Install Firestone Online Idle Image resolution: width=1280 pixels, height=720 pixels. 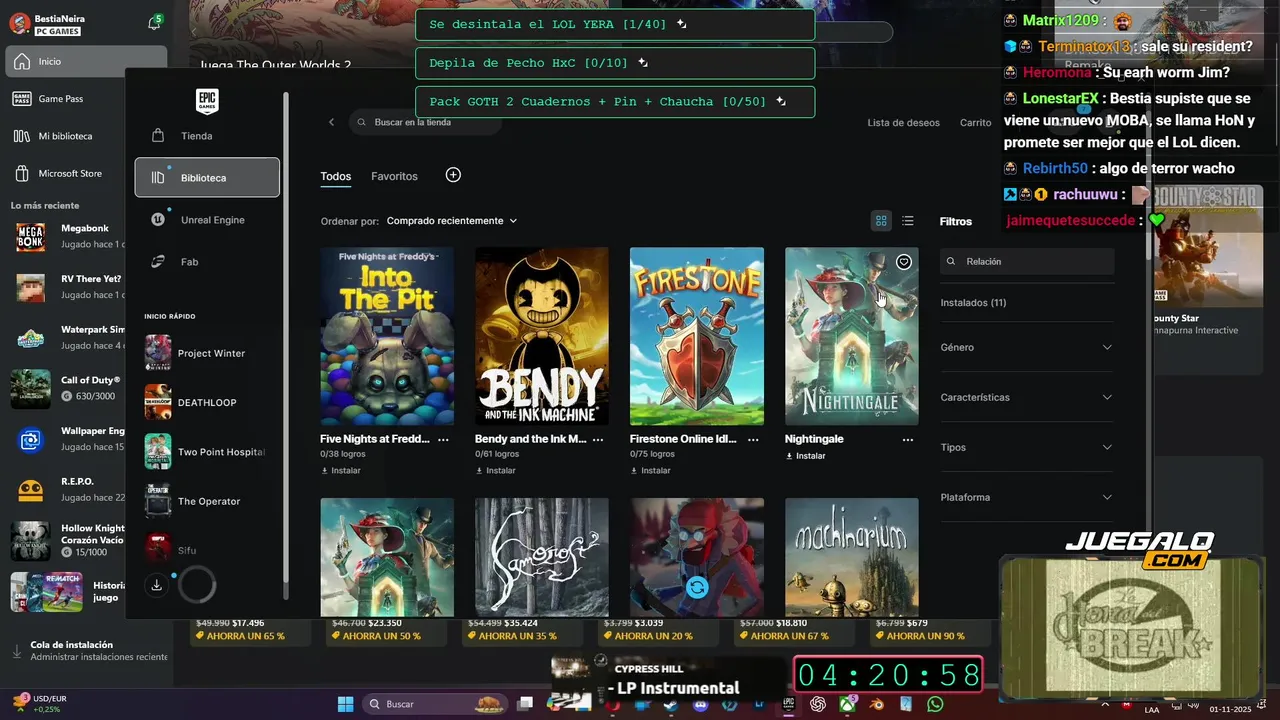651,470
